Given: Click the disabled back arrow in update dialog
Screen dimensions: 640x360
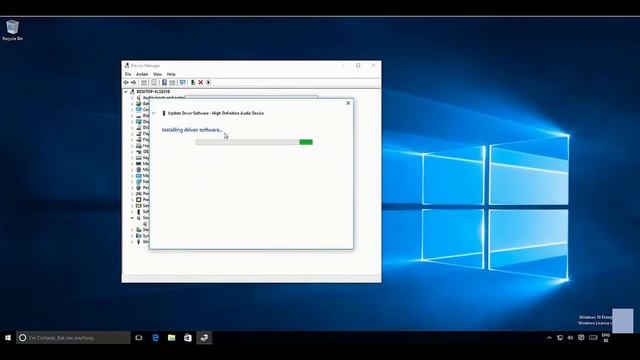Looking at the screenshot, I should tap(154, 113).
